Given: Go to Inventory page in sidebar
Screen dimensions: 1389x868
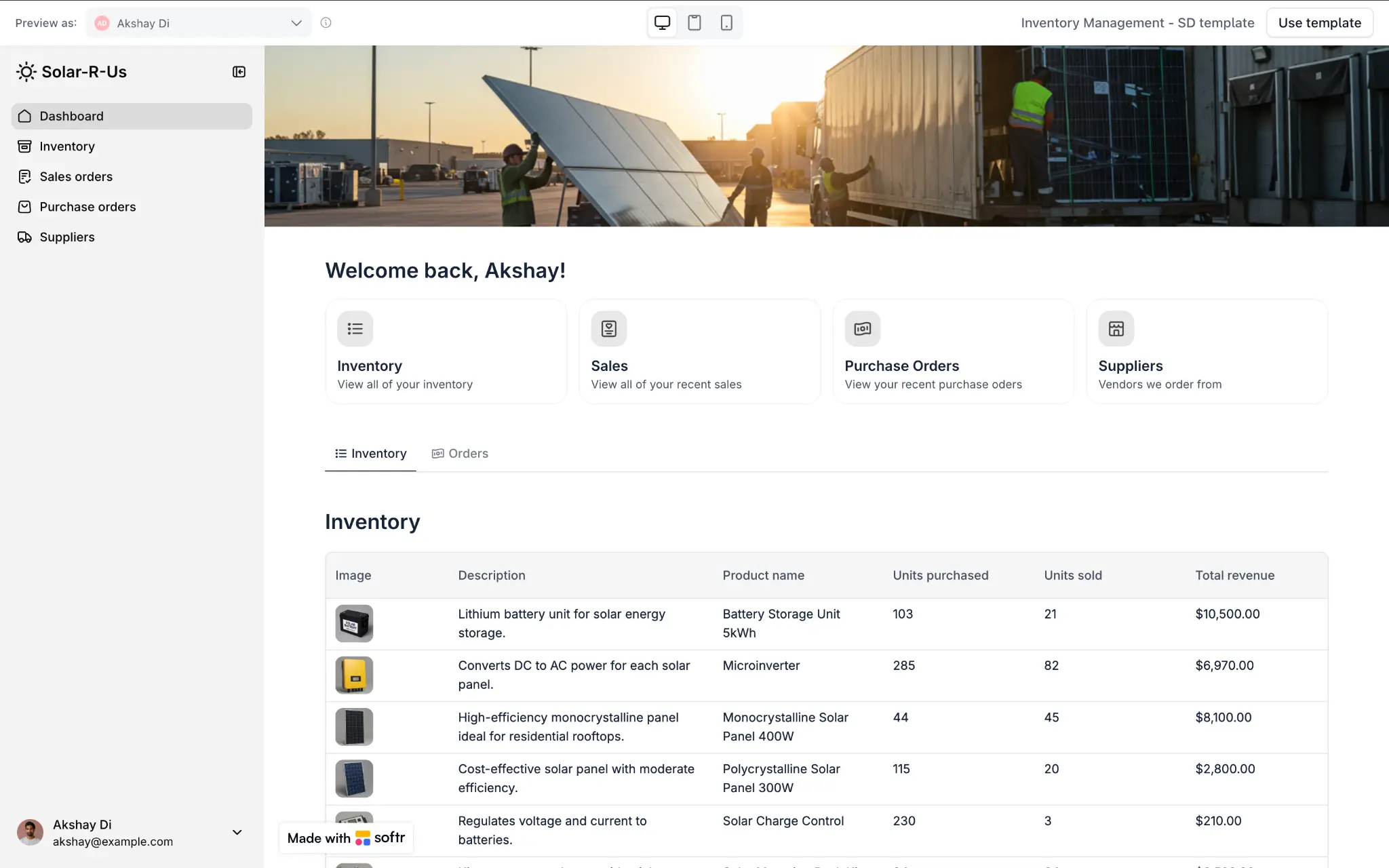Looking at the screenshot, I should click(132, 146).
